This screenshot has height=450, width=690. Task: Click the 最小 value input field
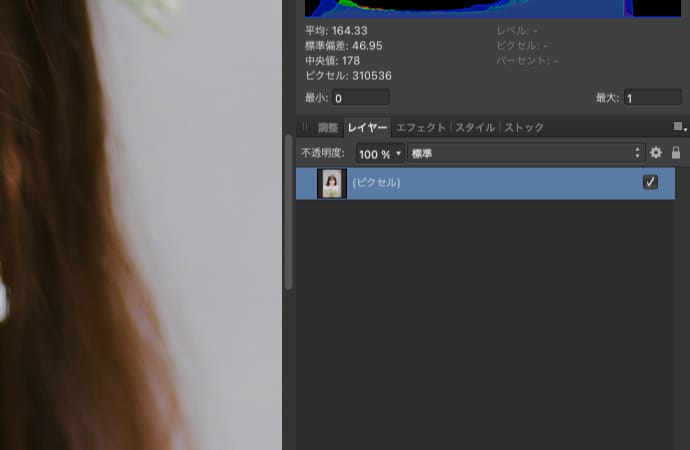coord(360,98)
